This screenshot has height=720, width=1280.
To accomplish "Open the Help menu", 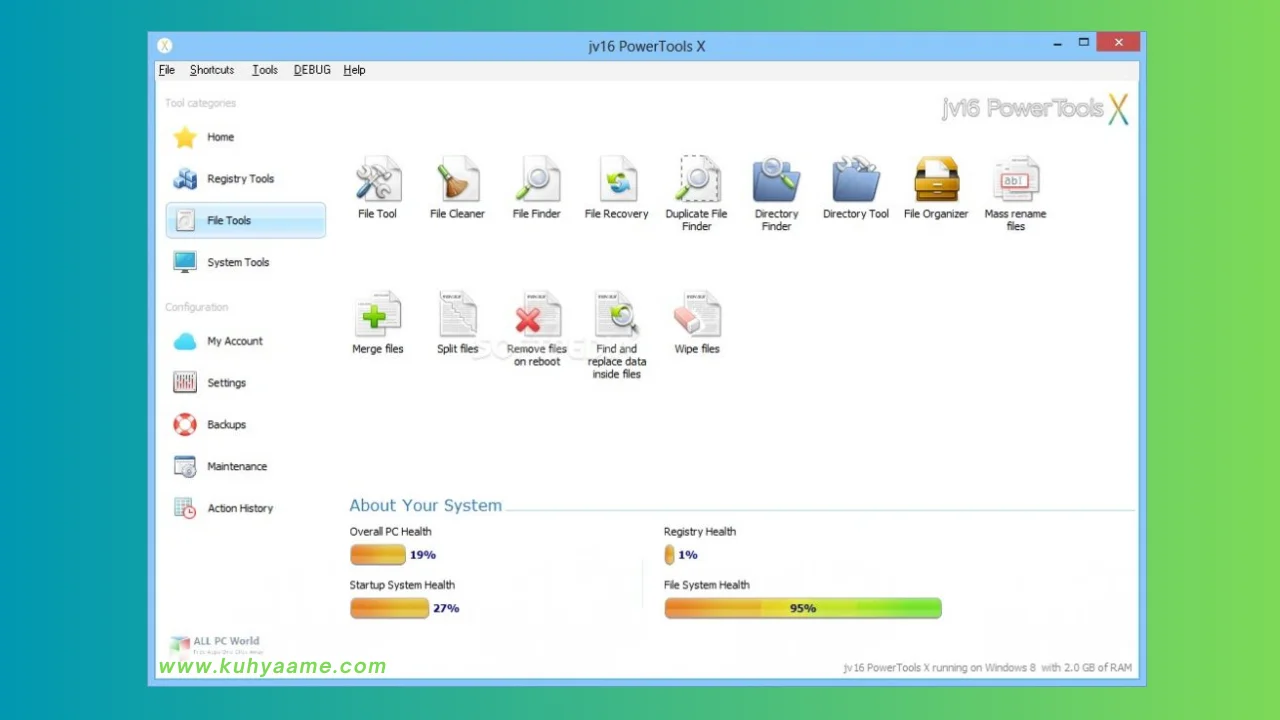I will click(x=354, y=70).
